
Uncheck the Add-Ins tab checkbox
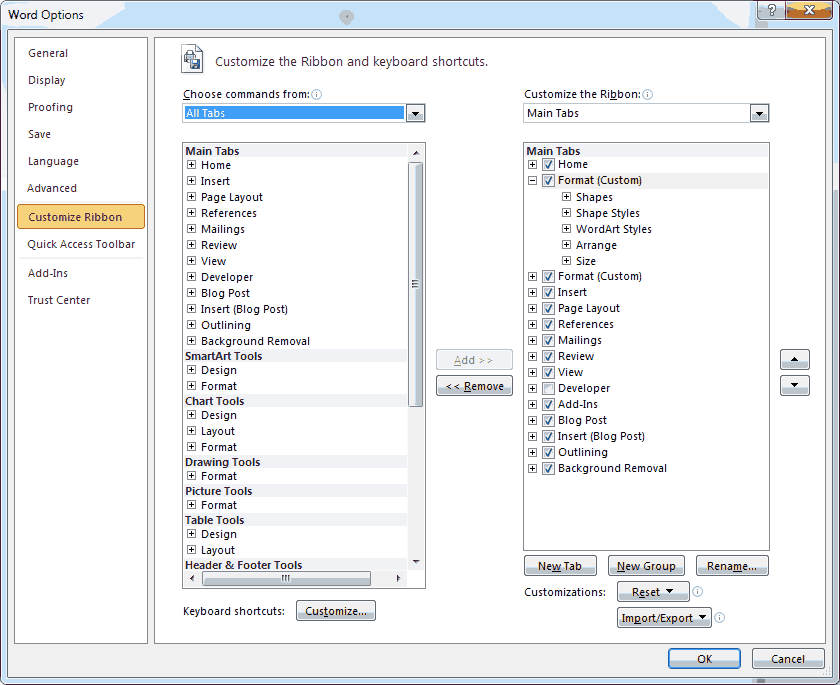click(x=548, y=404)
